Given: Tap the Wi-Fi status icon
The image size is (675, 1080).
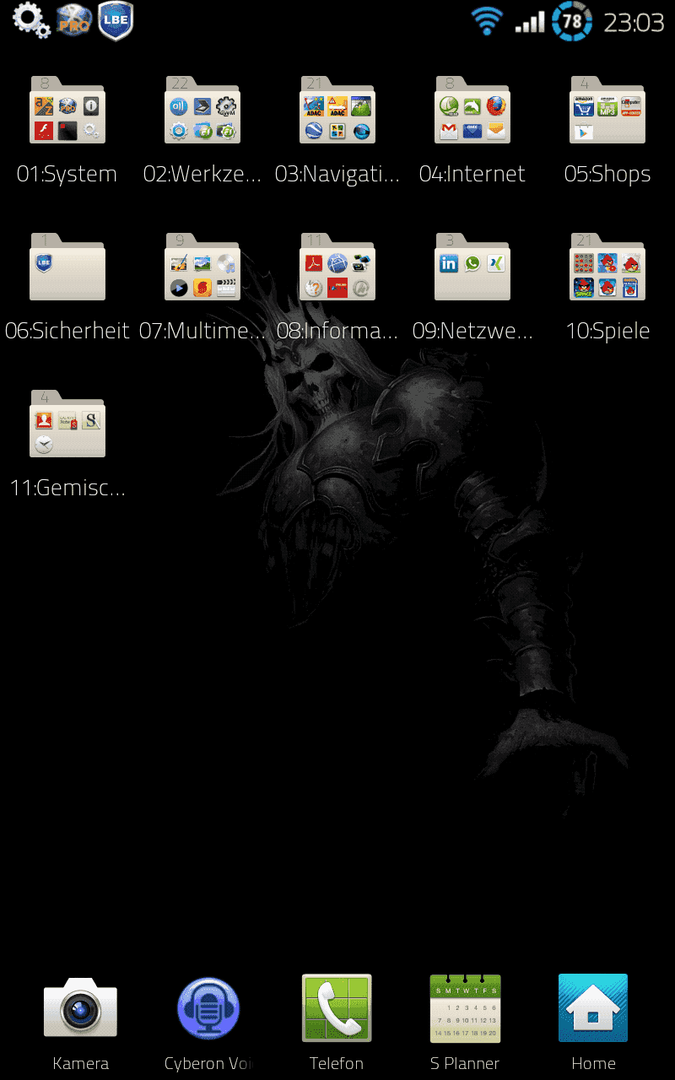Looking at the screenshot, I should pyautogui.click(x=487, y=21).
